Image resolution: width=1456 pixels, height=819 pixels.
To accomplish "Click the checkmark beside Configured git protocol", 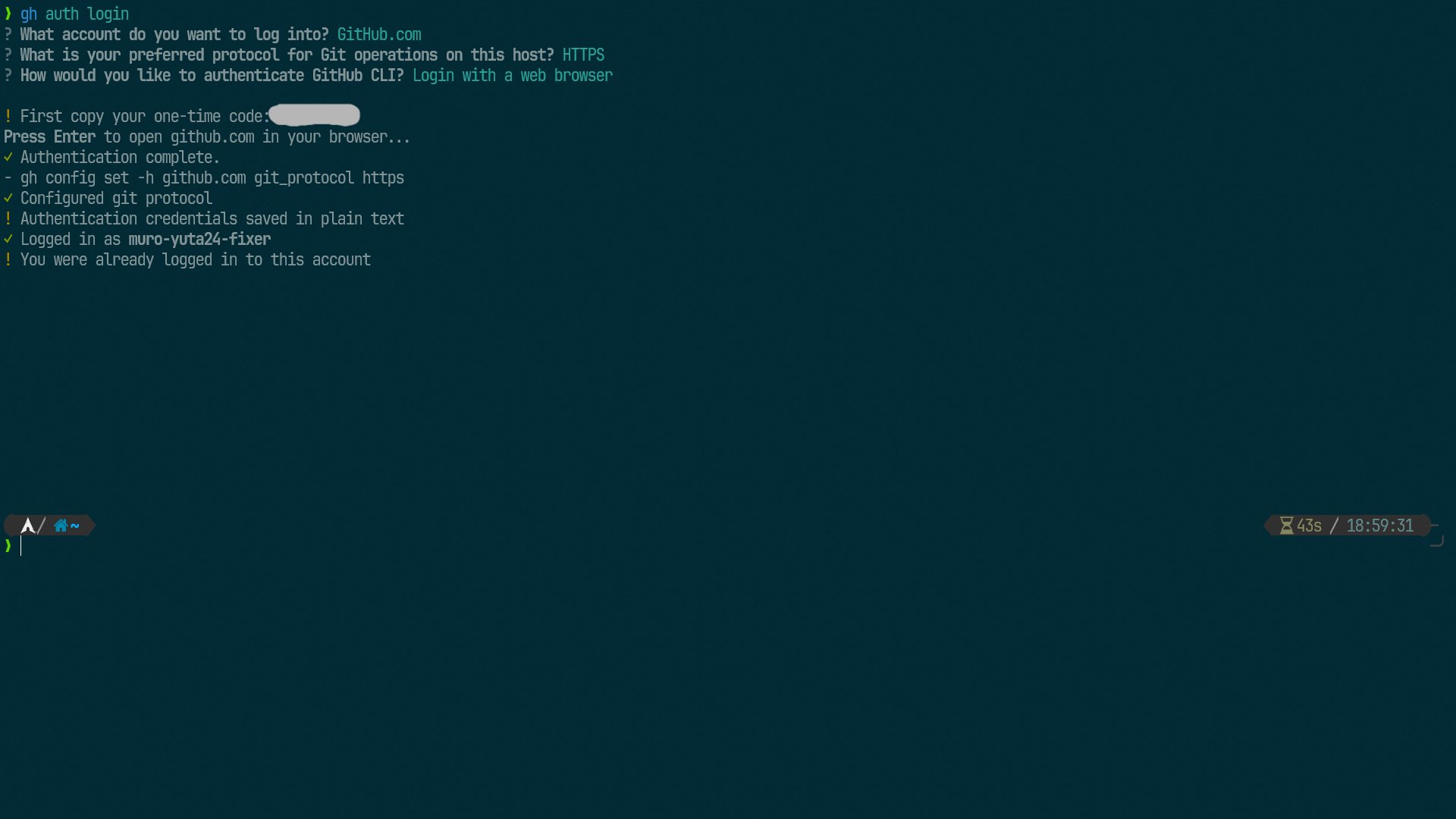I will (x=8, y=198).
